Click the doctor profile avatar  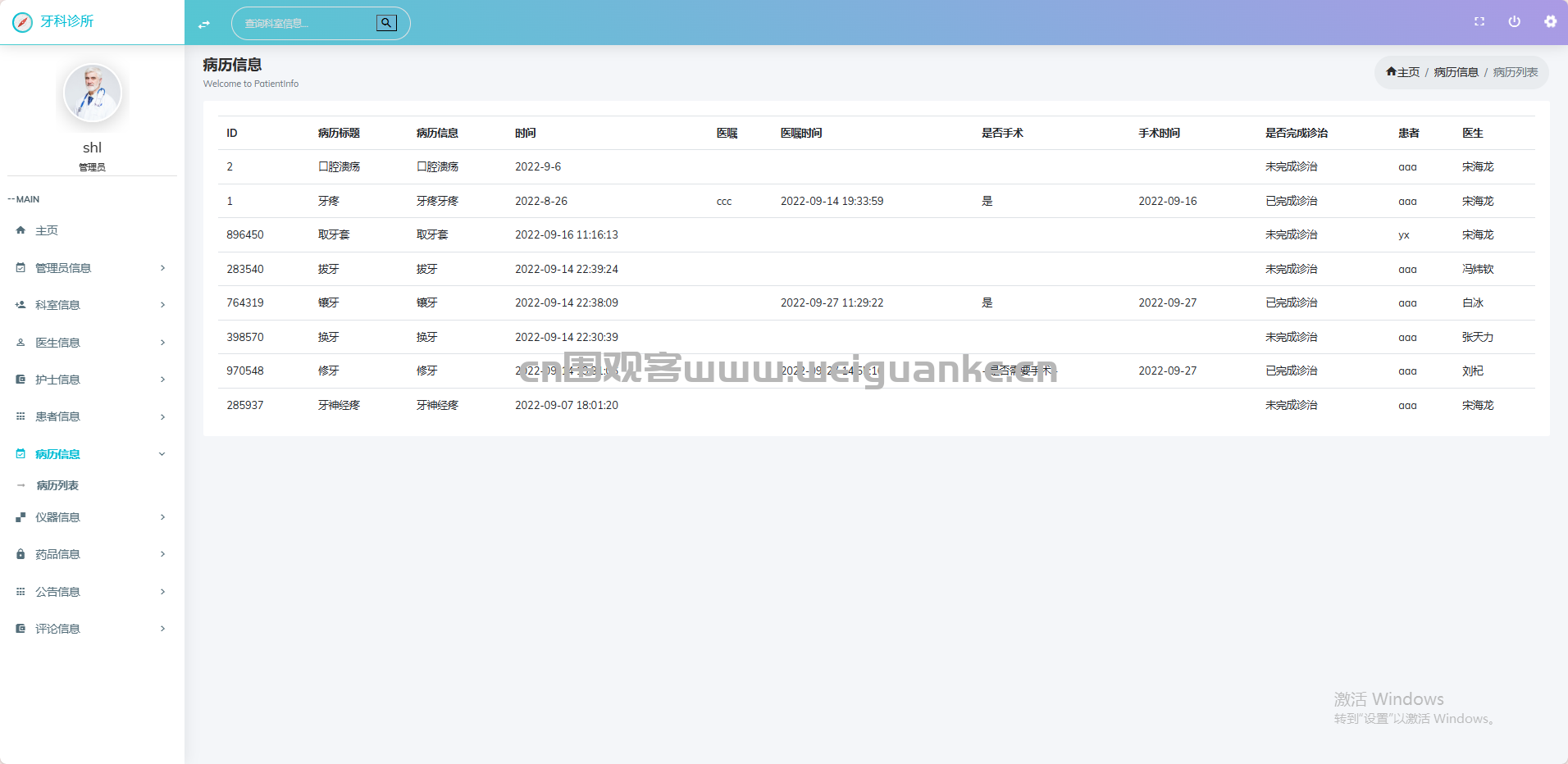pyautogui.click(x=93, y=93)
